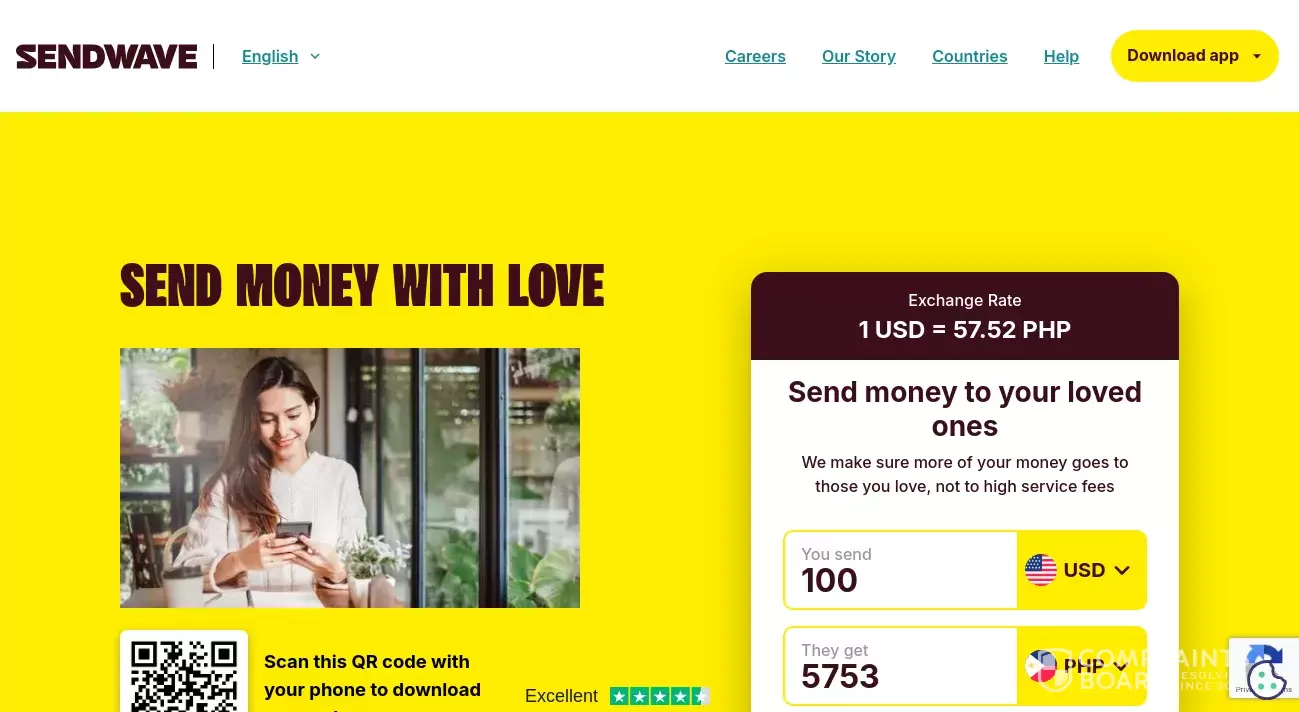
Task: Click the QR code image
Action: [184, 674]
